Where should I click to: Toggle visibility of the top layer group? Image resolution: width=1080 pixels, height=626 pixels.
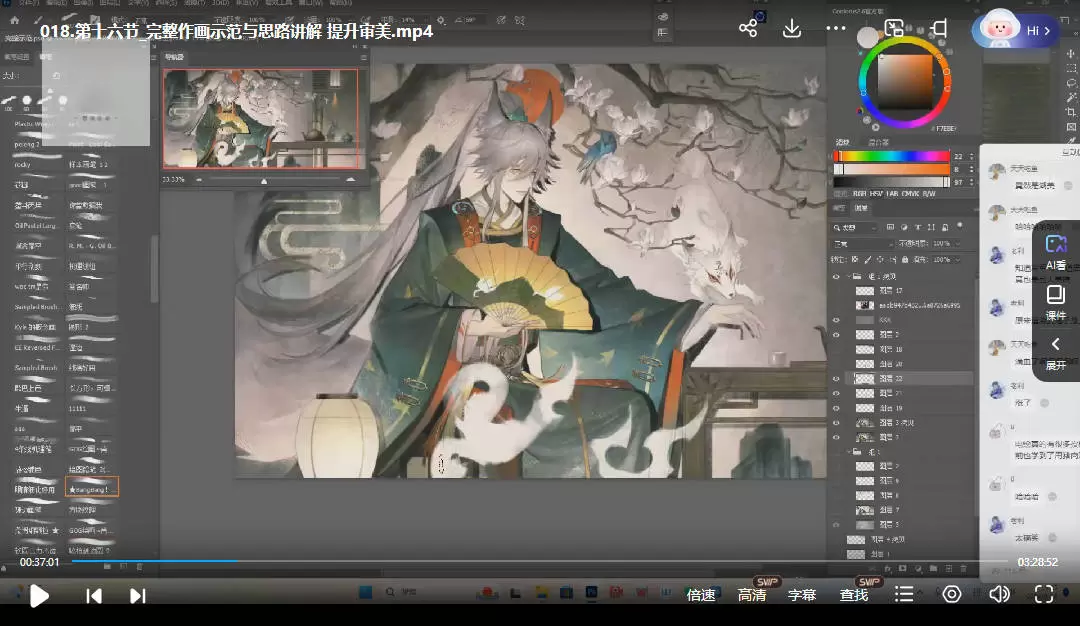[836, 277]
